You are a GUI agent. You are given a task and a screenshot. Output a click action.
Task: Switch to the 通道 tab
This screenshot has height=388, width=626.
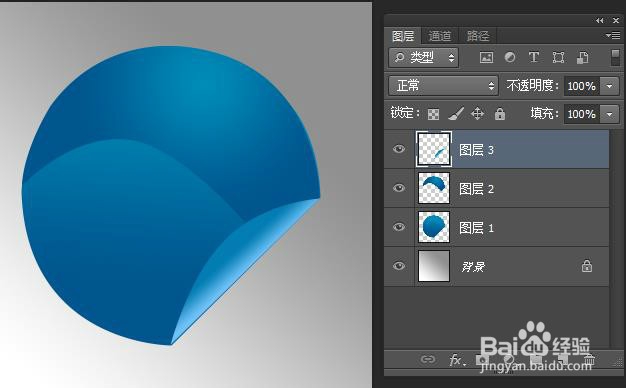pyautogui.click(x=440, y=36)
